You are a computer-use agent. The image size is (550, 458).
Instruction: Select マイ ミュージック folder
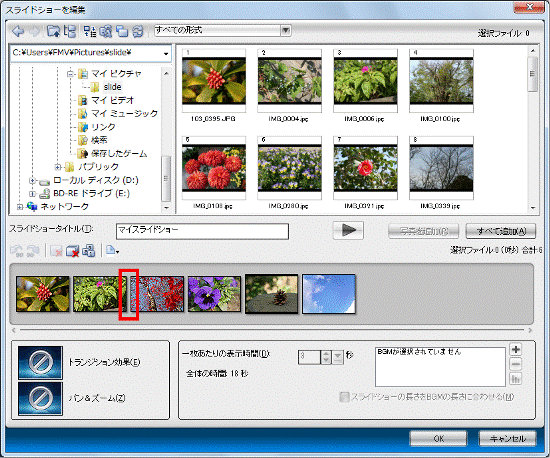pyautogui.click(x=124, y=113)
